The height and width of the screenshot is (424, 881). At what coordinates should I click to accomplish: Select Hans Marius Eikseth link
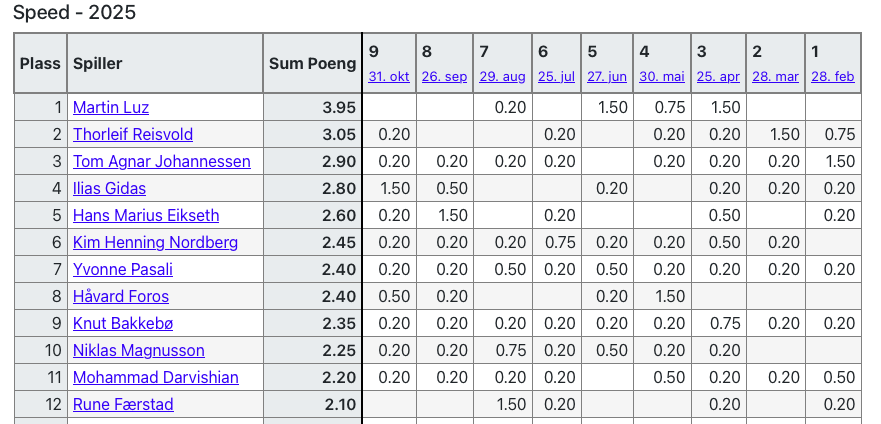146,215
